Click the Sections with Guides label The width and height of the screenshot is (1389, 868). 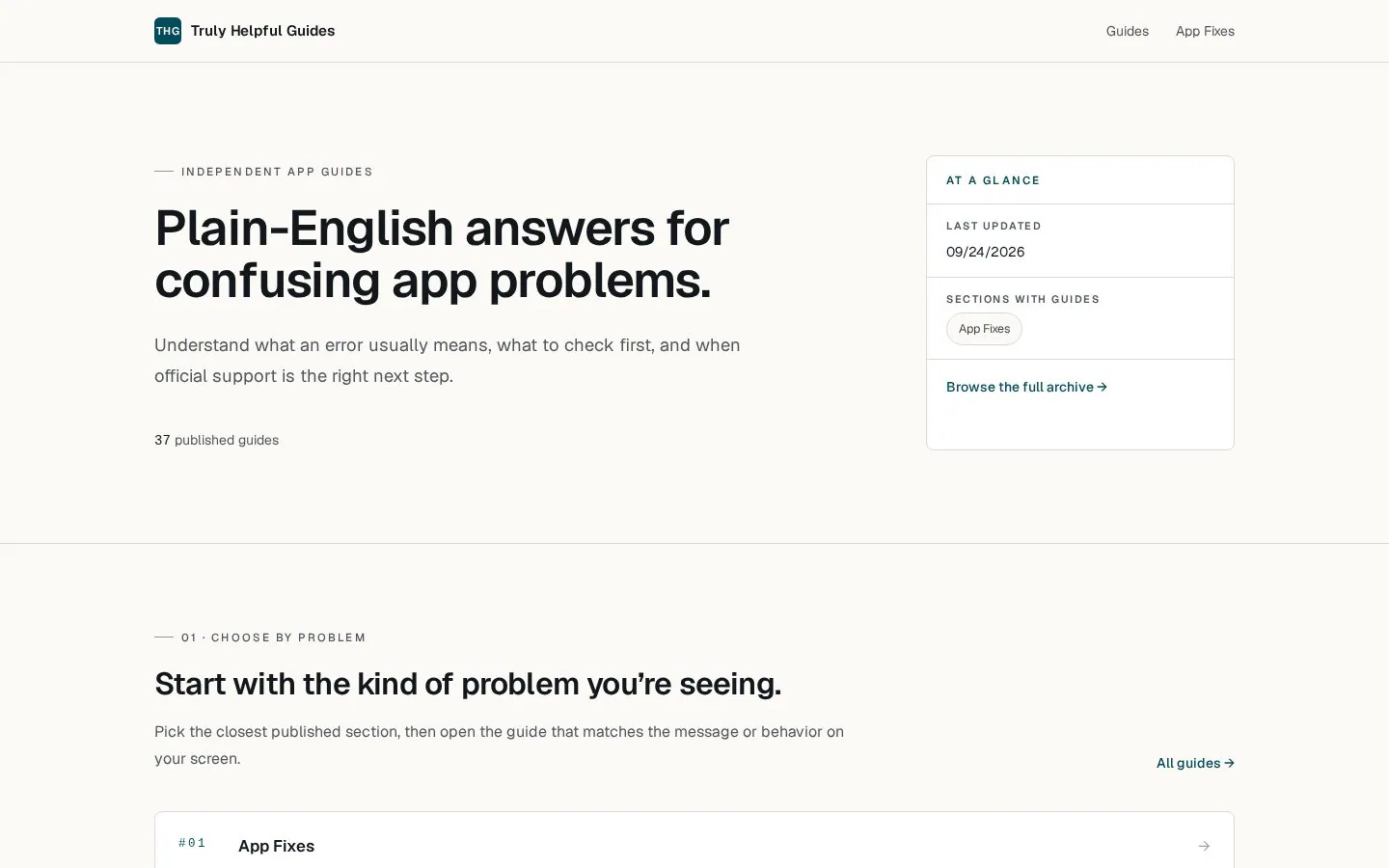tap(1022, 299)
